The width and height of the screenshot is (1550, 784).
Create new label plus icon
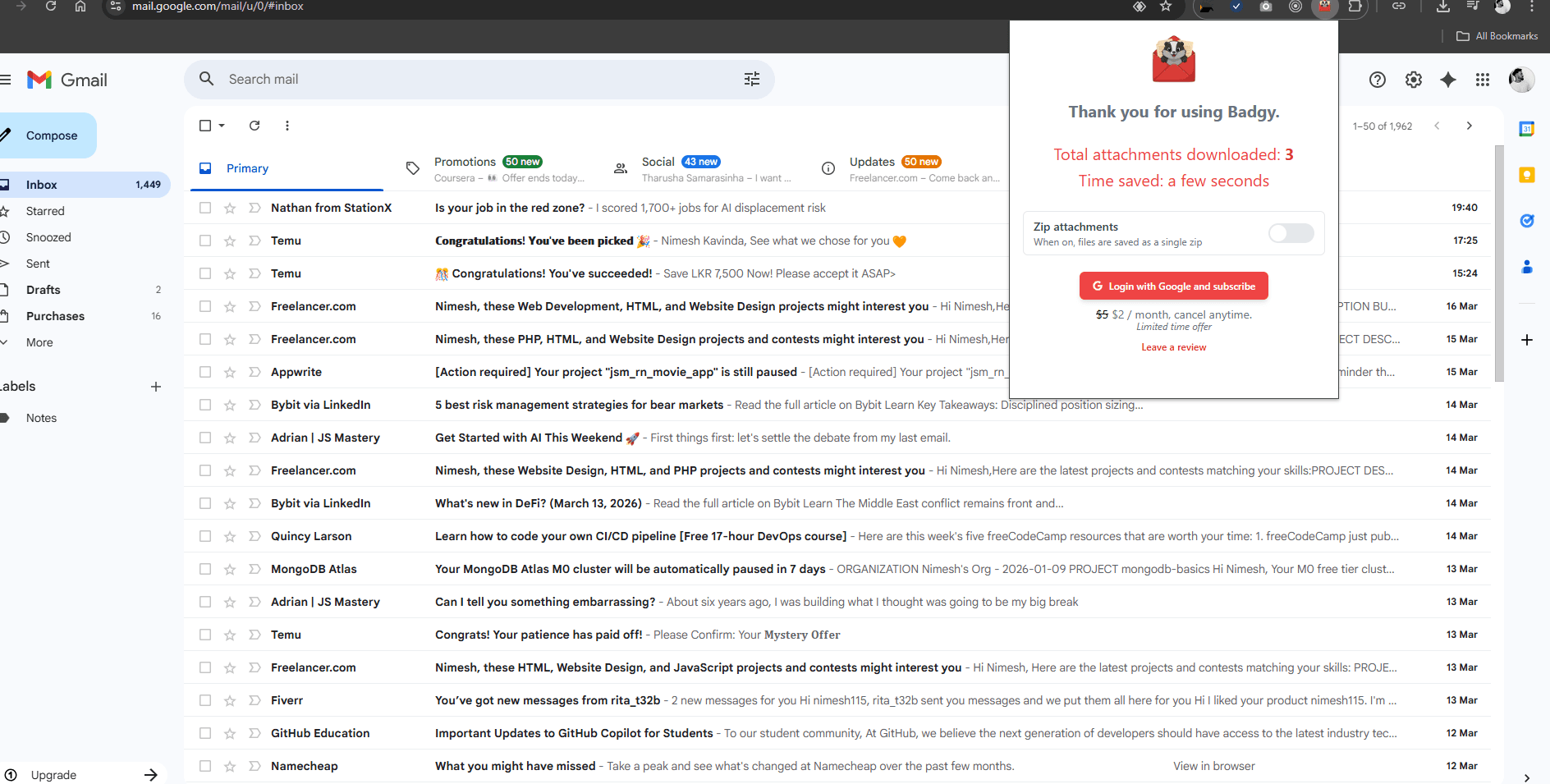click(156, 387)
